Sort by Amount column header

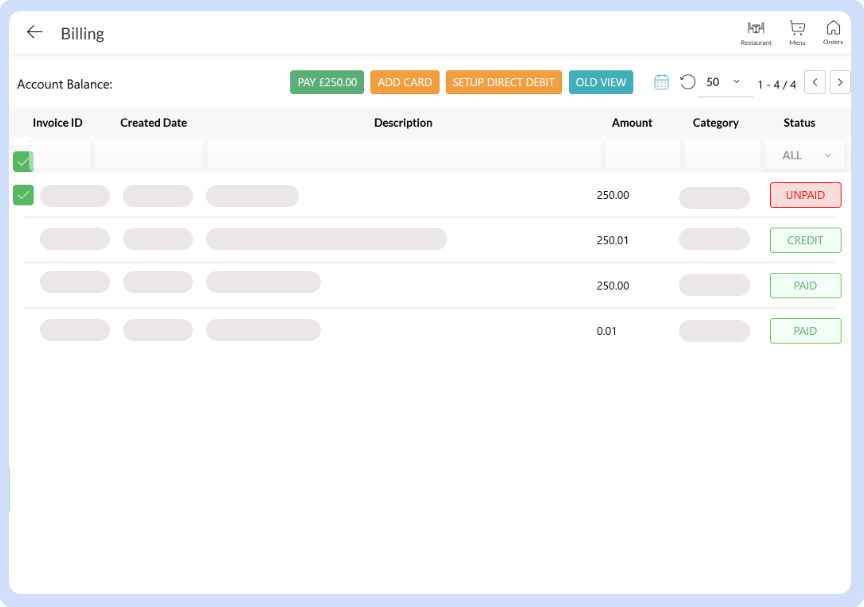632,123
